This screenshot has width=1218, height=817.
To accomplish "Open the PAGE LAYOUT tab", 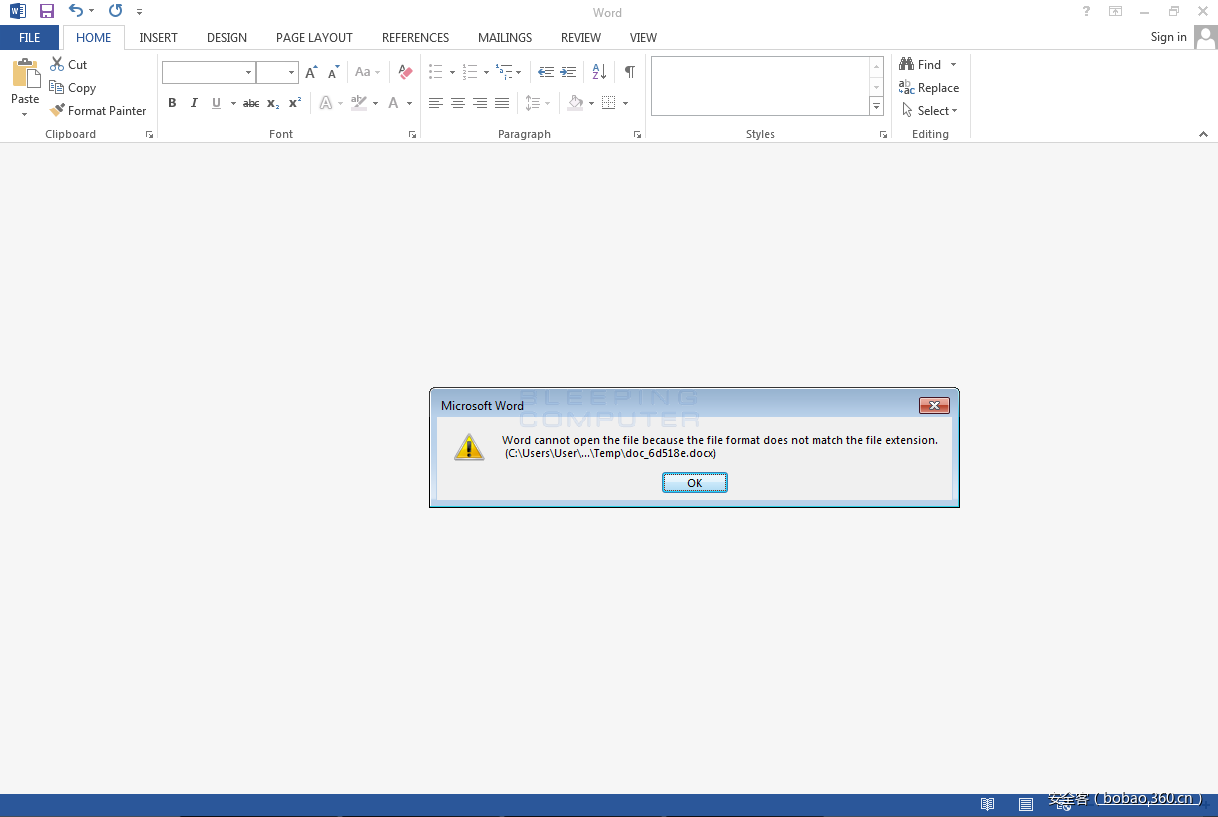I will click(x=314, y=38).
